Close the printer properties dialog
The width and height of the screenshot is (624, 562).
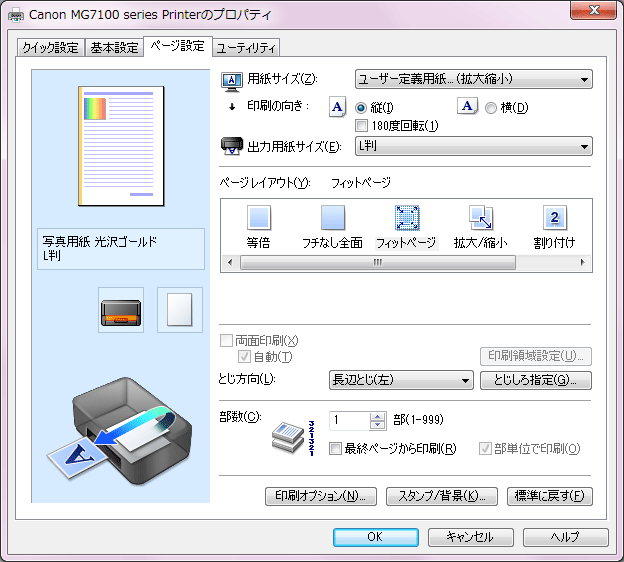coord(593,10)
